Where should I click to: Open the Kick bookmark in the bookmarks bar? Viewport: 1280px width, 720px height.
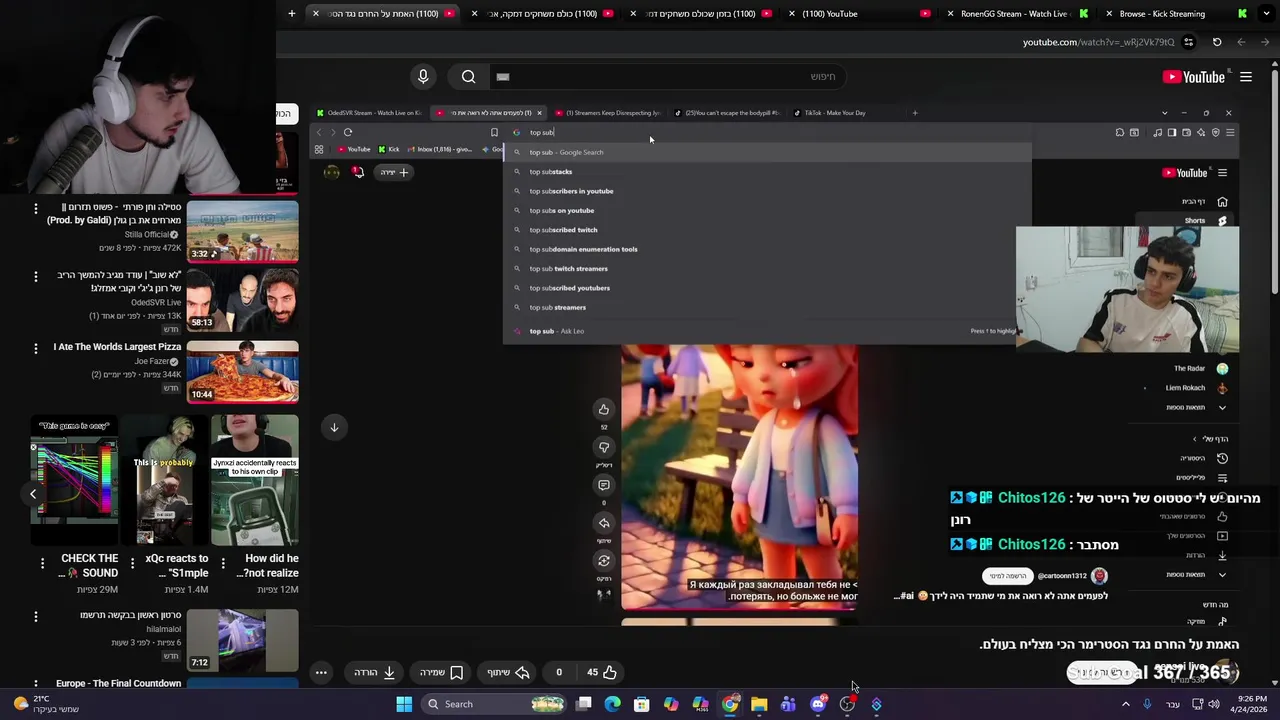pos(388,149)
